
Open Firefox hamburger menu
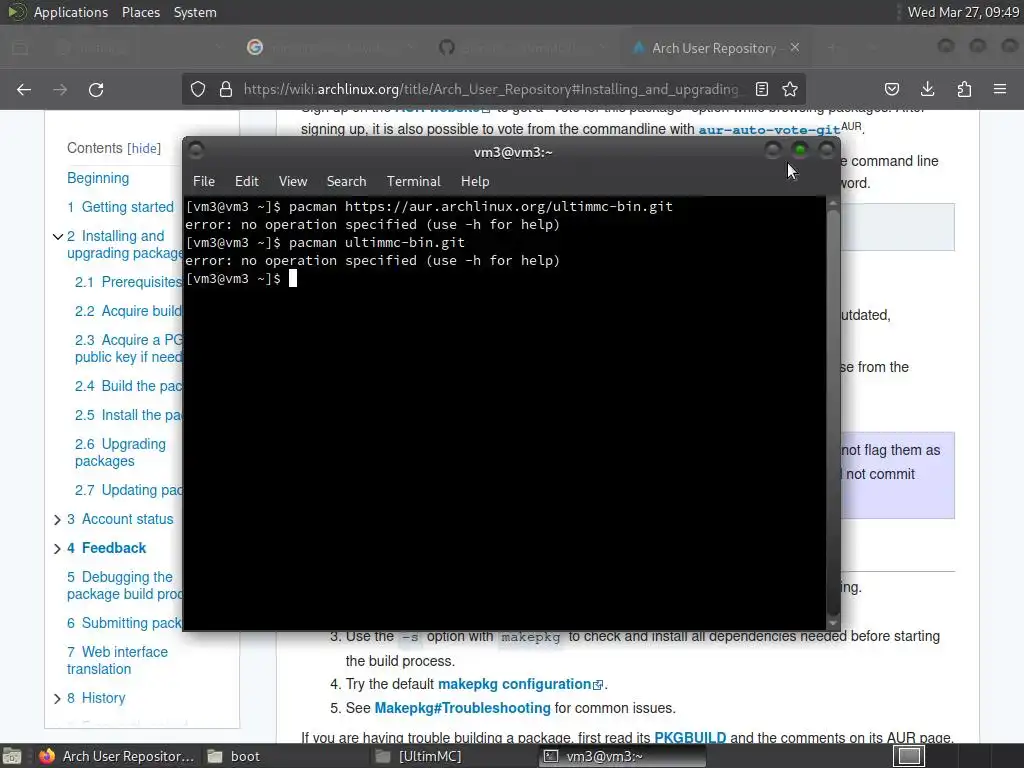pos(1000,89)
